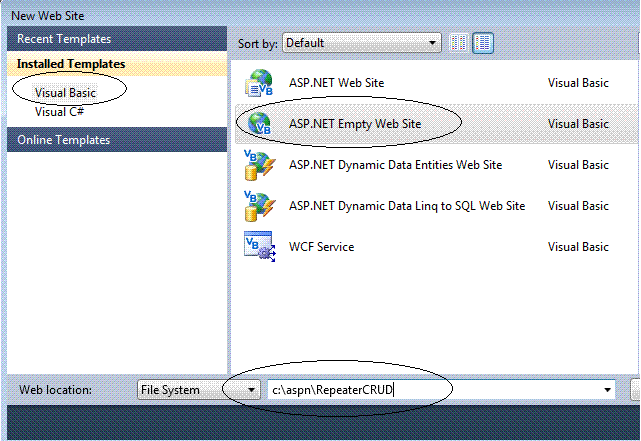Click the Dynamic Data Entities Web Site icon

[260, 165]
